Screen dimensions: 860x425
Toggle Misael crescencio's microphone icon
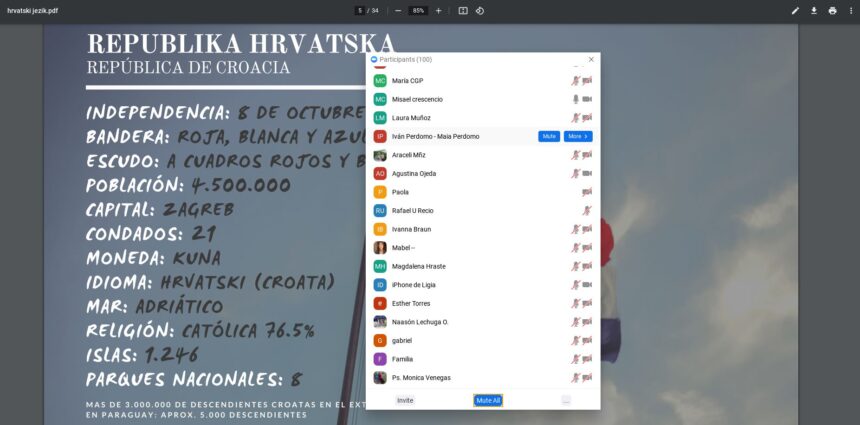(x=575, y=99)
